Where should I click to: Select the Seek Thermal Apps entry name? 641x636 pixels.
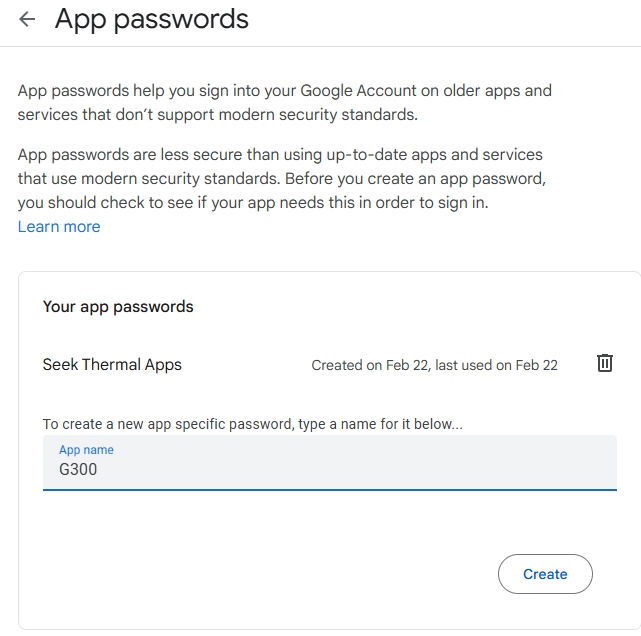tap(112, 365)
